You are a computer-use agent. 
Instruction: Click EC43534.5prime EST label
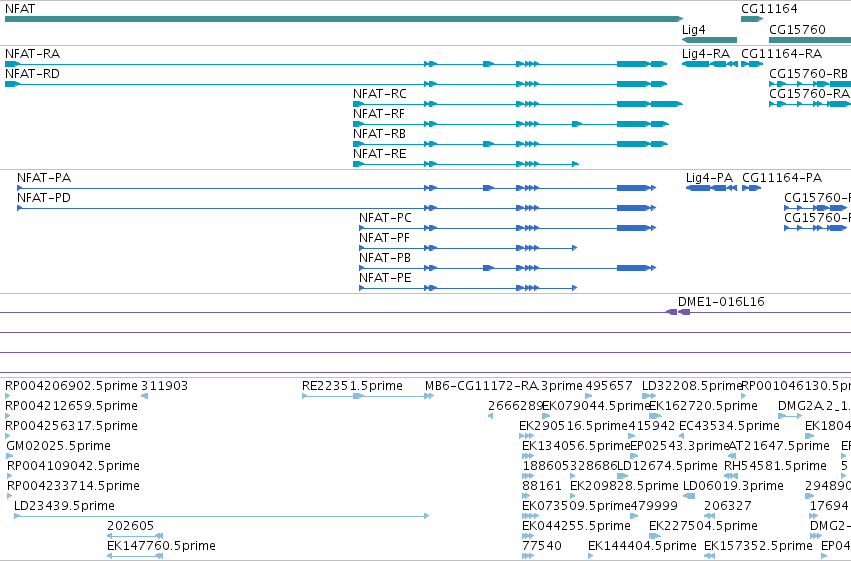pyautogui.click(x=729, y=426)
